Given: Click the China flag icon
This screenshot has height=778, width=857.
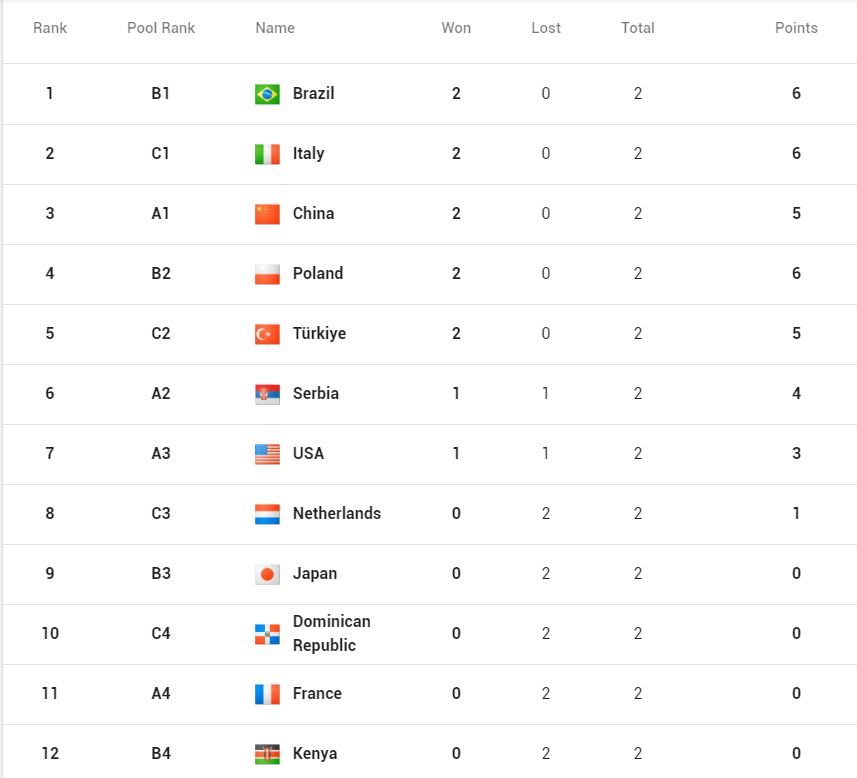Looking at the screenshot, I should (267, 214).
